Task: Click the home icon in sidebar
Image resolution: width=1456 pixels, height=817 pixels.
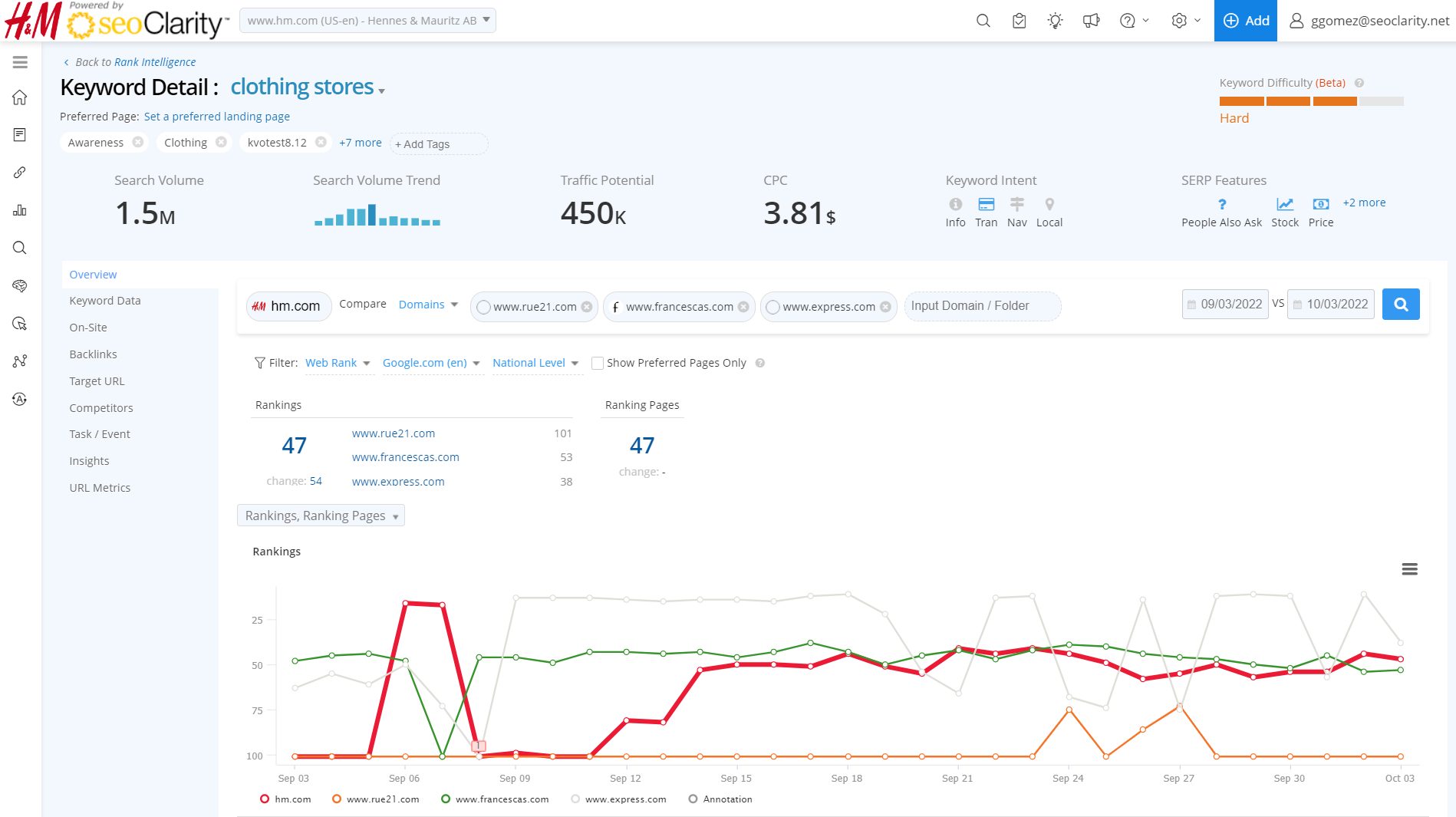Action: [20, 97]
